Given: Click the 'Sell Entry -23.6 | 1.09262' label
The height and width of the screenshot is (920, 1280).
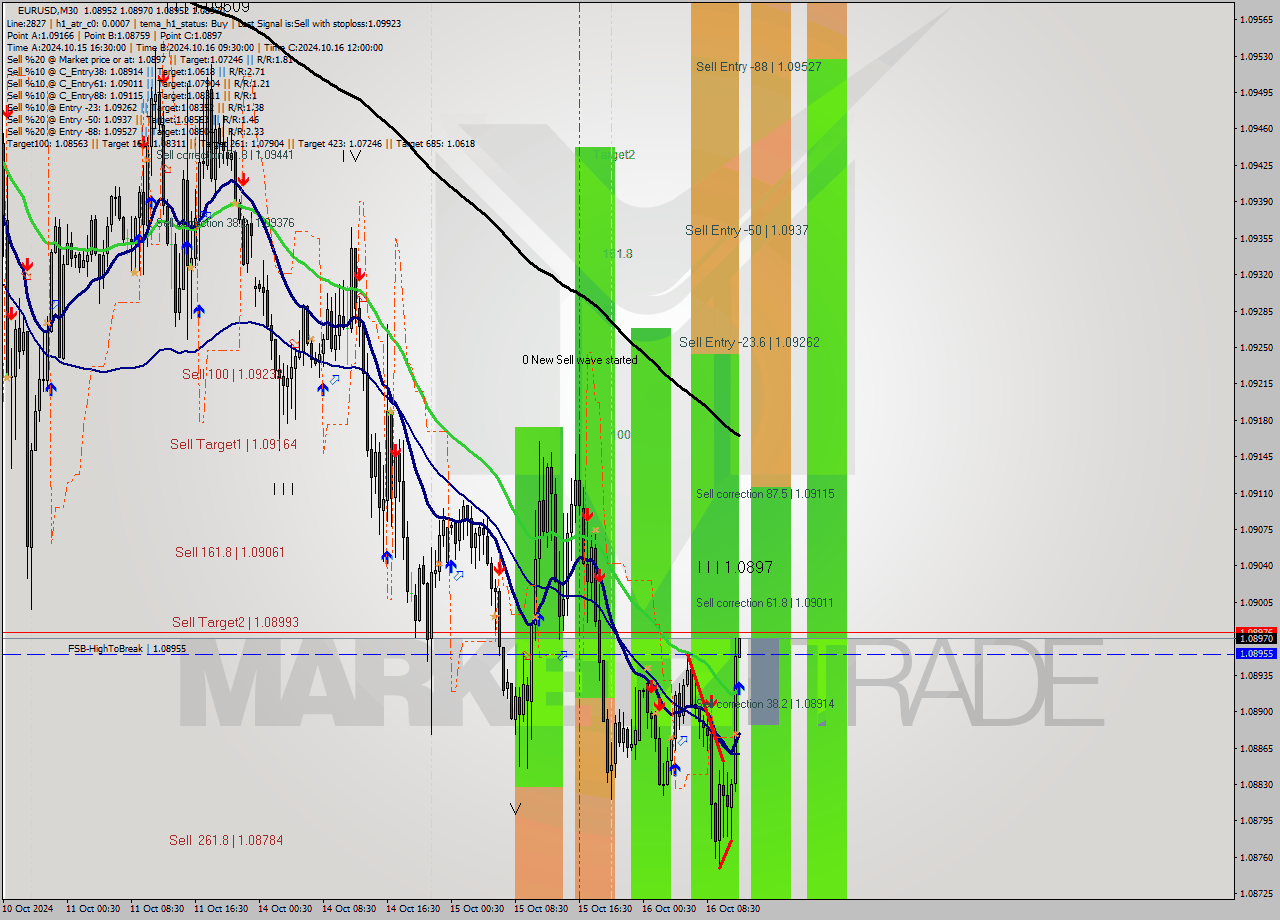Looking at the screenshot, I should point(749,342).
